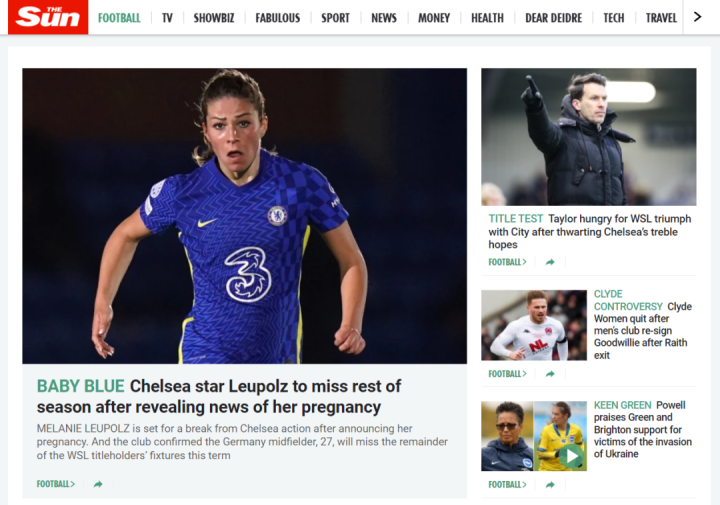The width and height of the screenshot is (720, 505).
Task: Read the Chelsea star Leupolz headline
Action: (219, 397)
